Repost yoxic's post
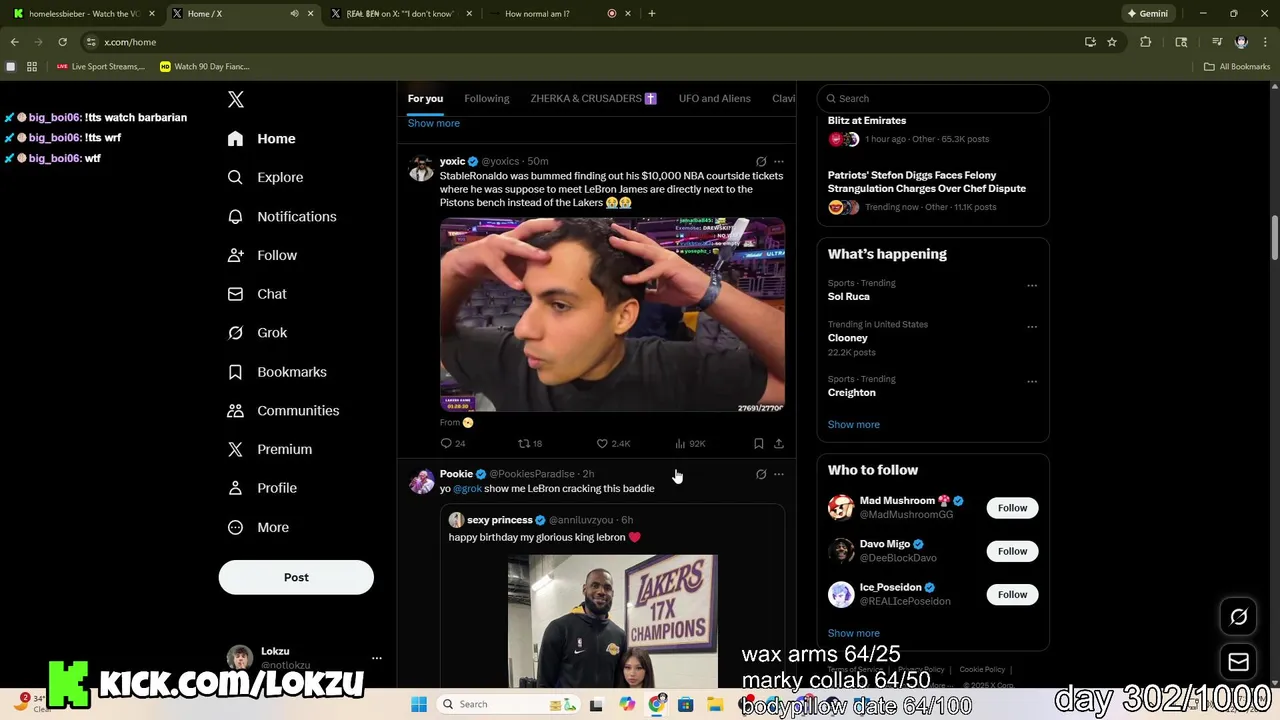 point(530,443)
